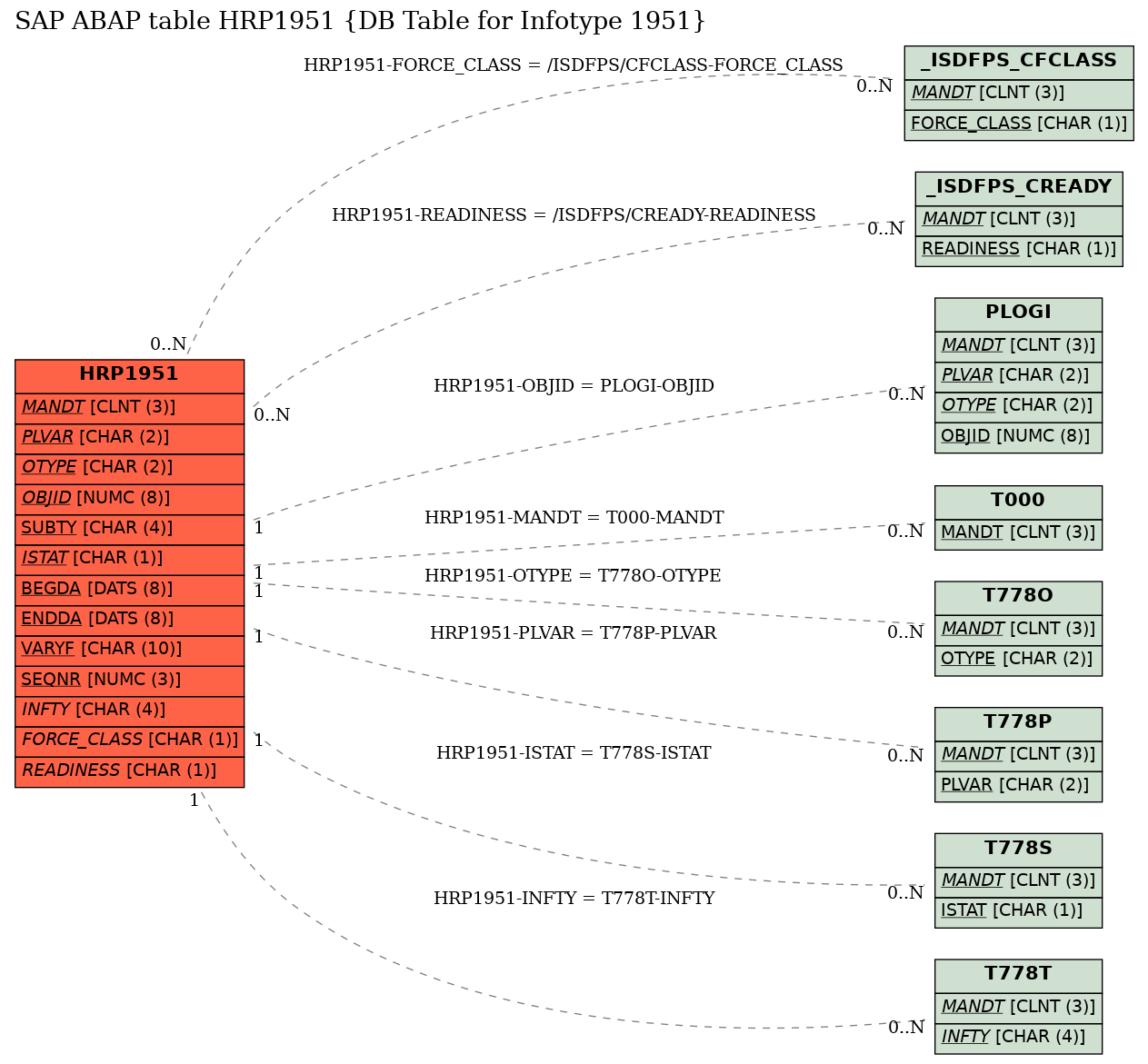Select the BEGDA [DATS (8)] field

129,590
